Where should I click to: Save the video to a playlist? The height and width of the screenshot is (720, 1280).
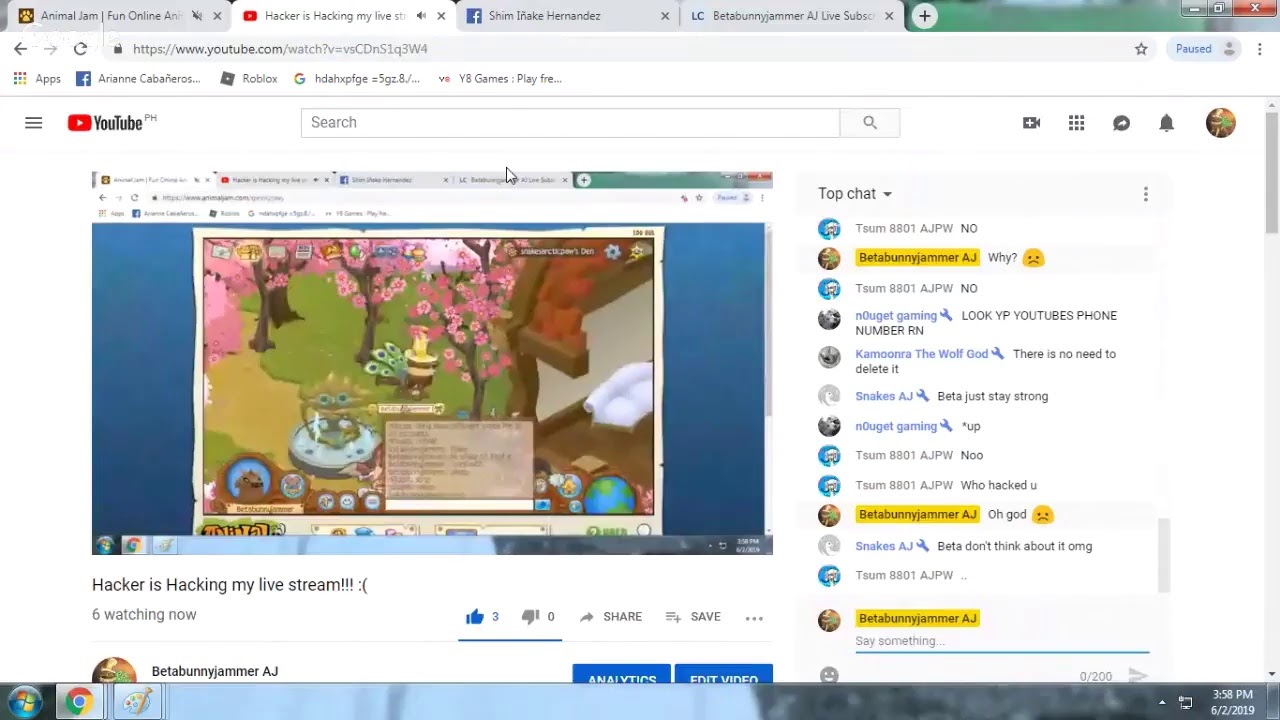point(693,617)
